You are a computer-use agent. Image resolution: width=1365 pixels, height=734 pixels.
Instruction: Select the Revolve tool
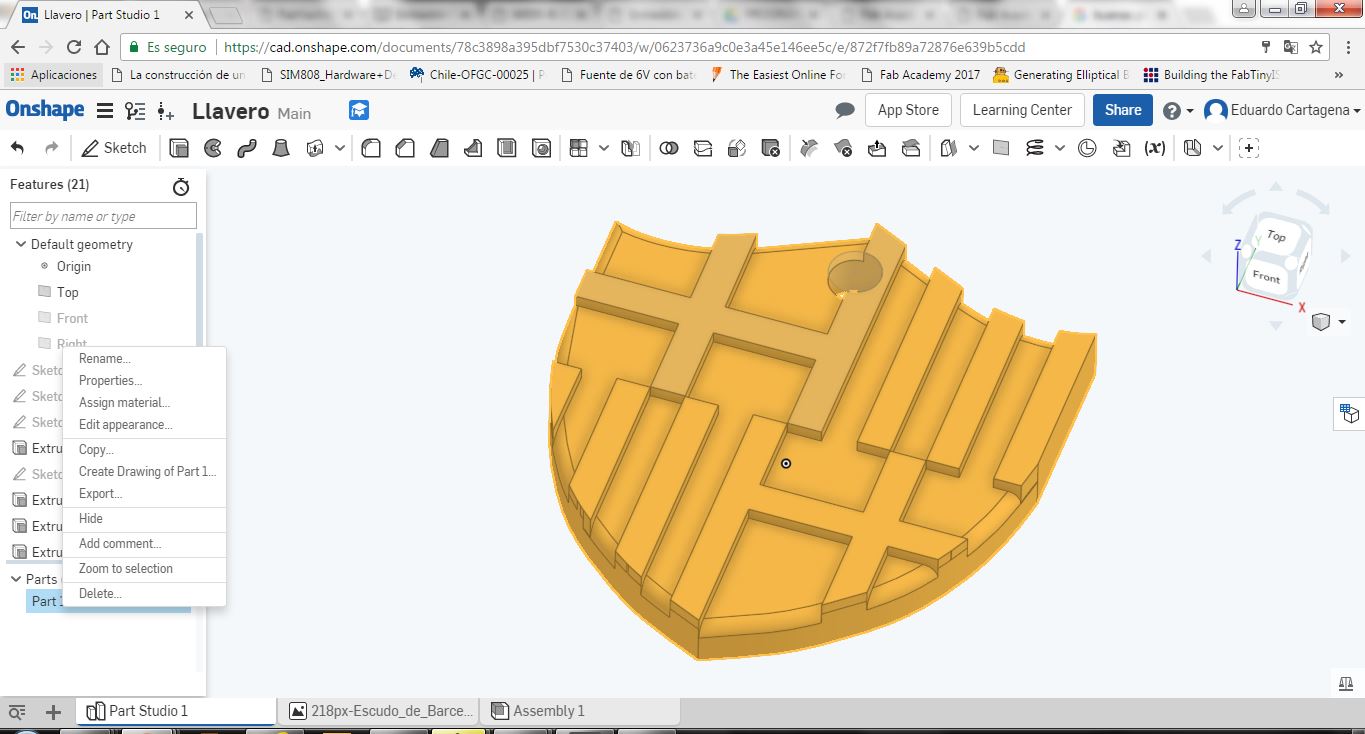pos(212,148)
